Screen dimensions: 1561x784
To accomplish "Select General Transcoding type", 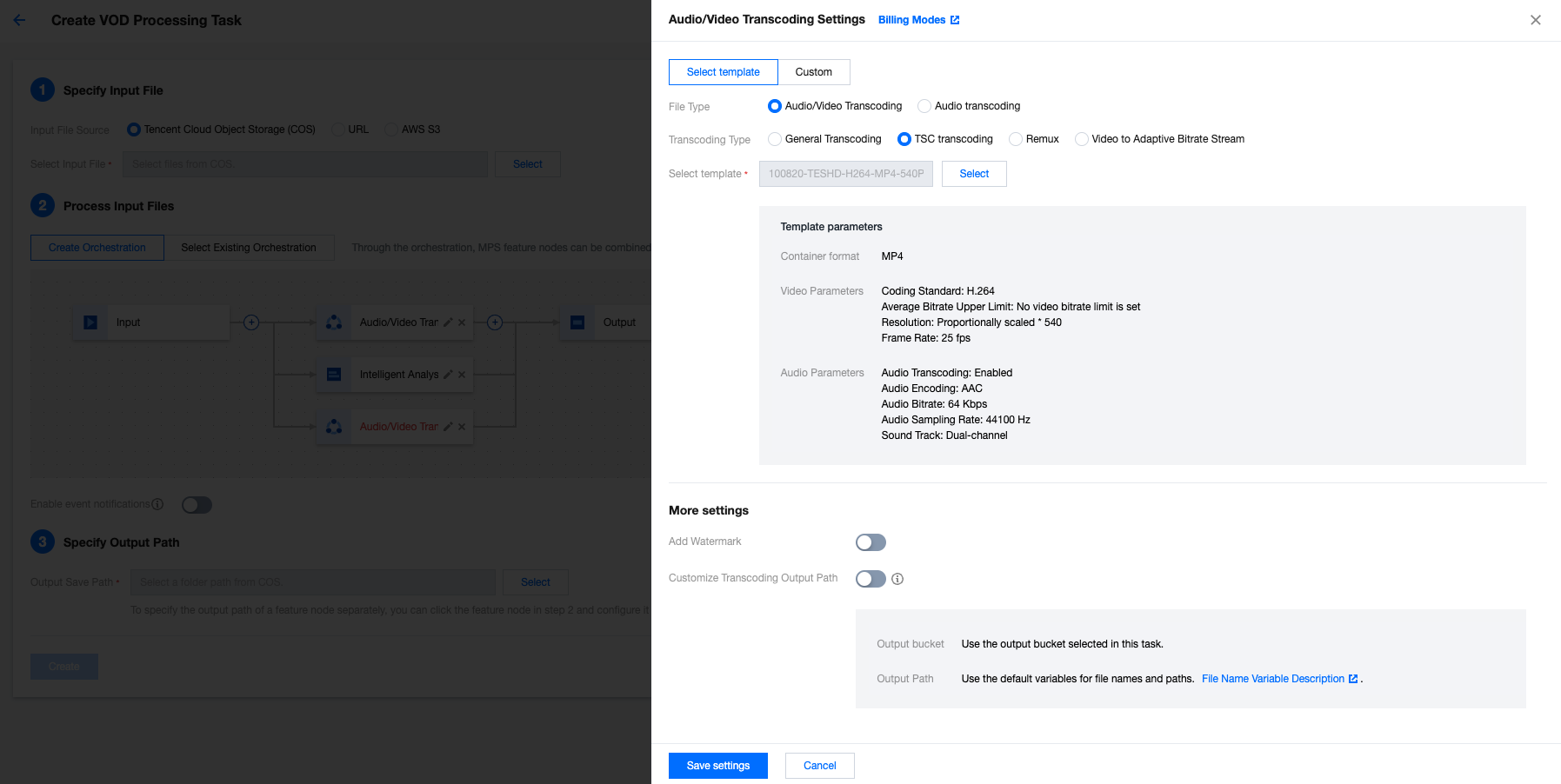I will (775, 139).
